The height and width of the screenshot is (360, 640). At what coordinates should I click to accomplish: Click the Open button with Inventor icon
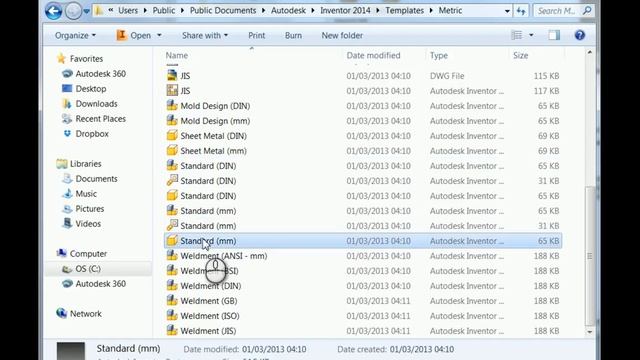click(134, 36)
